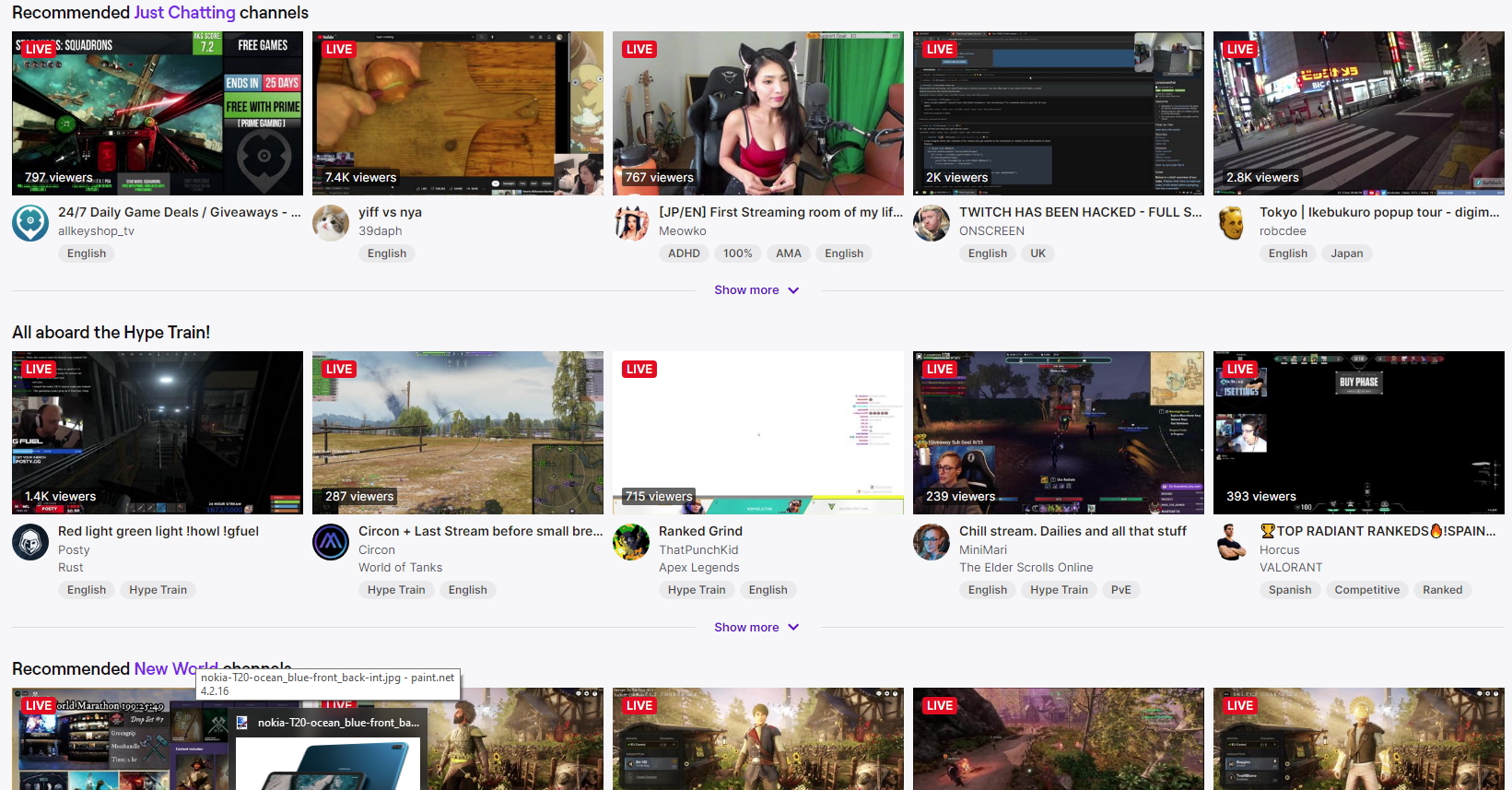The image size is (1512, 790).
Task: Go to 39daph channel name
Action: (381, 231)
